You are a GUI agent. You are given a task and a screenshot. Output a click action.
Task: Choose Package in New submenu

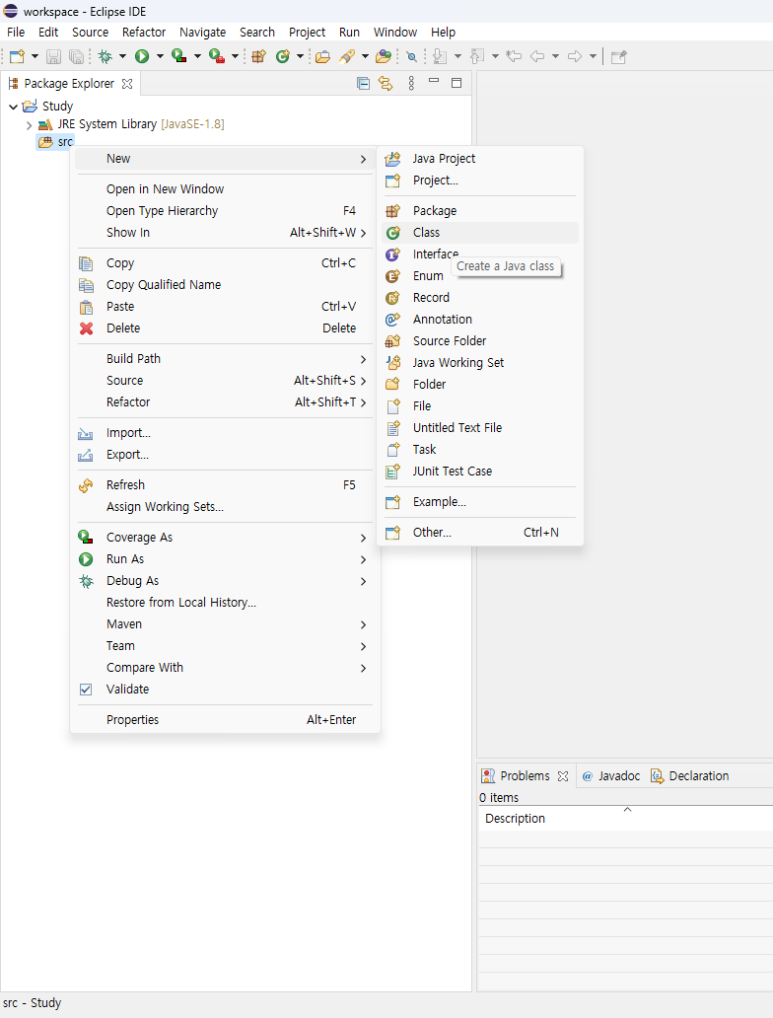pos(480,210)
